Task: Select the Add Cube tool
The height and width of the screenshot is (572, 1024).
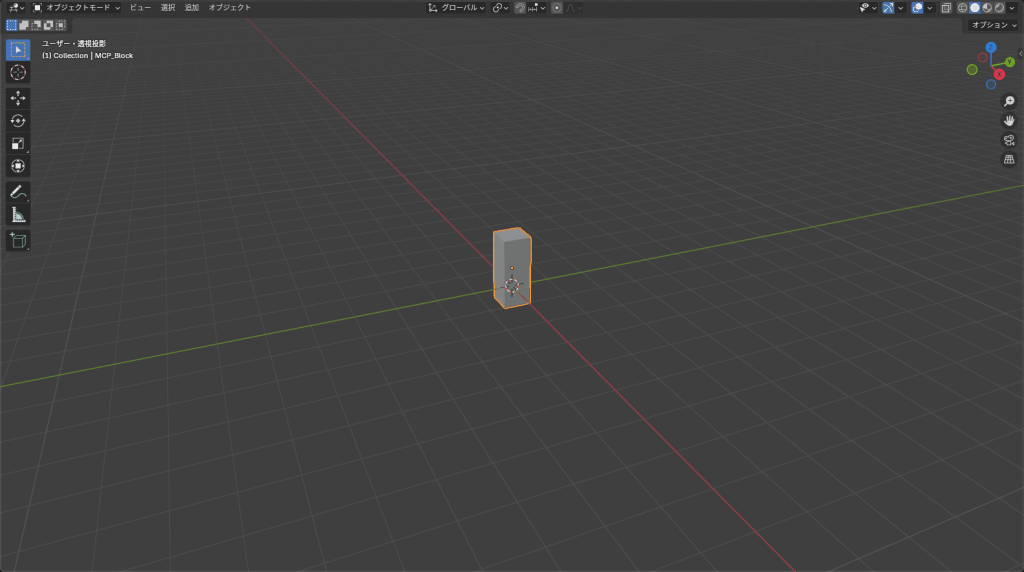Action: [18, 240]
